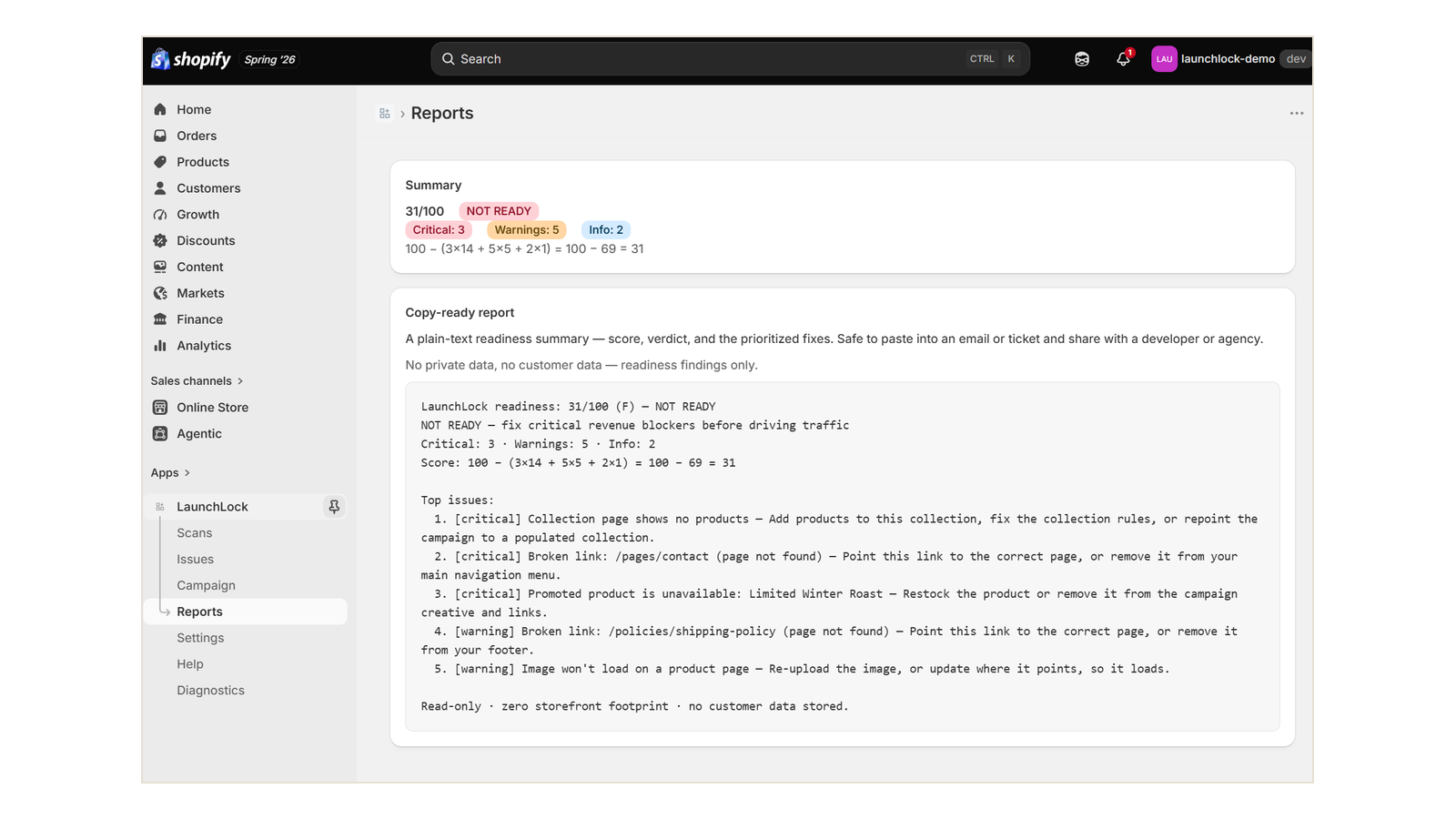The height and width of the screenshot is (819, 1456).
Task: Click the NOT READY status badge
Action: pos(499,211)
